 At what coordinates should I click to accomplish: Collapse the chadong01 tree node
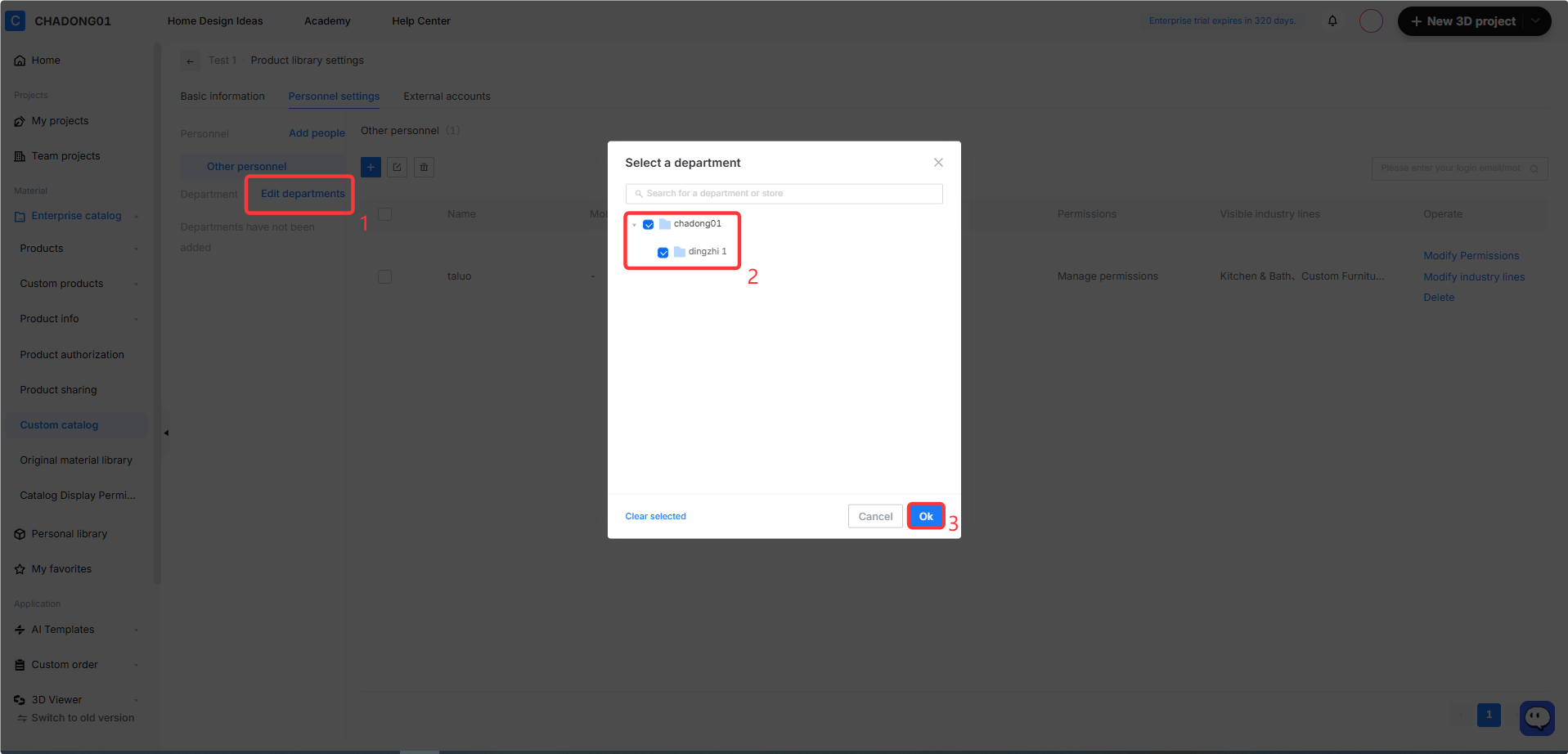634,224
